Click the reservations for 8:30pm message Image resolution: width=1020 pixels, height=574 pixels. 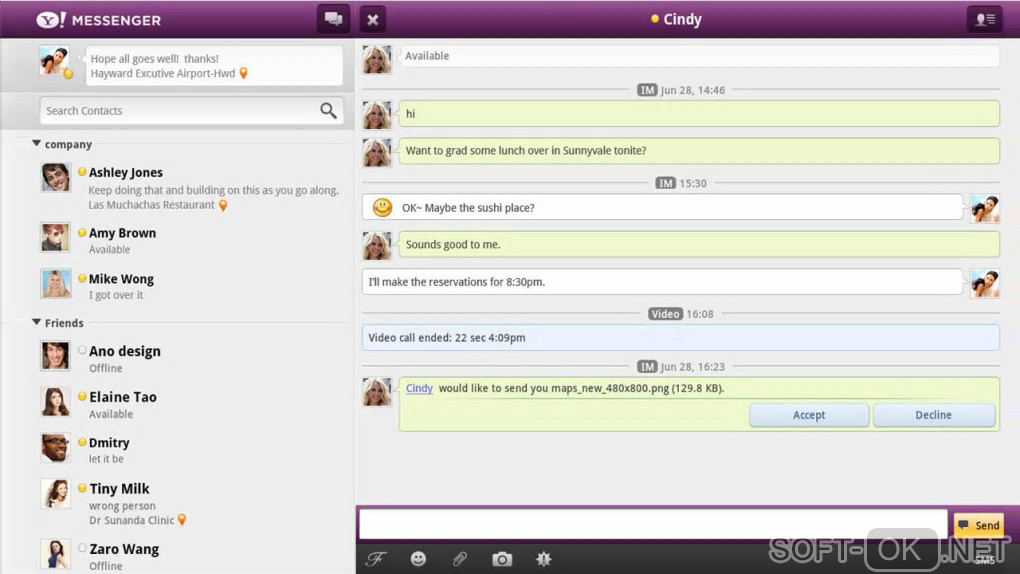tap(662, 282)
